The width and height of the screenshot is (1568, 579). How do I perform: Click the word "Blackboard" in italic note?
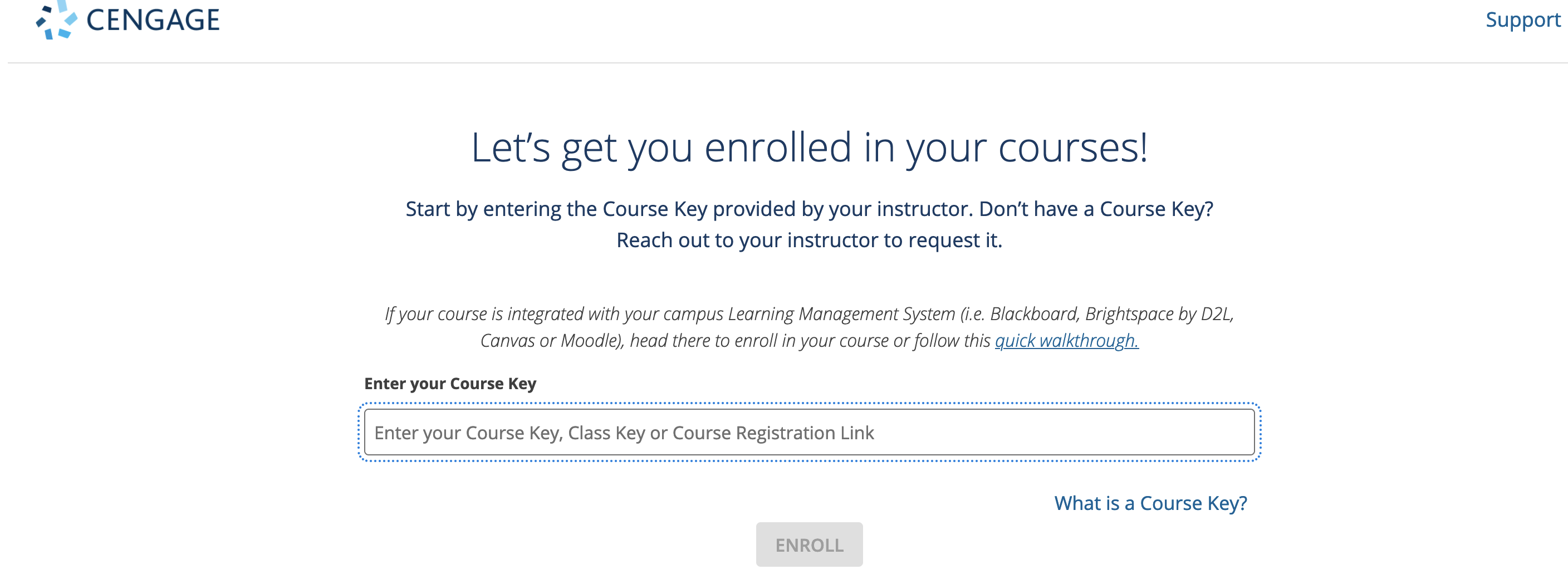click(x=1033, y=314)
